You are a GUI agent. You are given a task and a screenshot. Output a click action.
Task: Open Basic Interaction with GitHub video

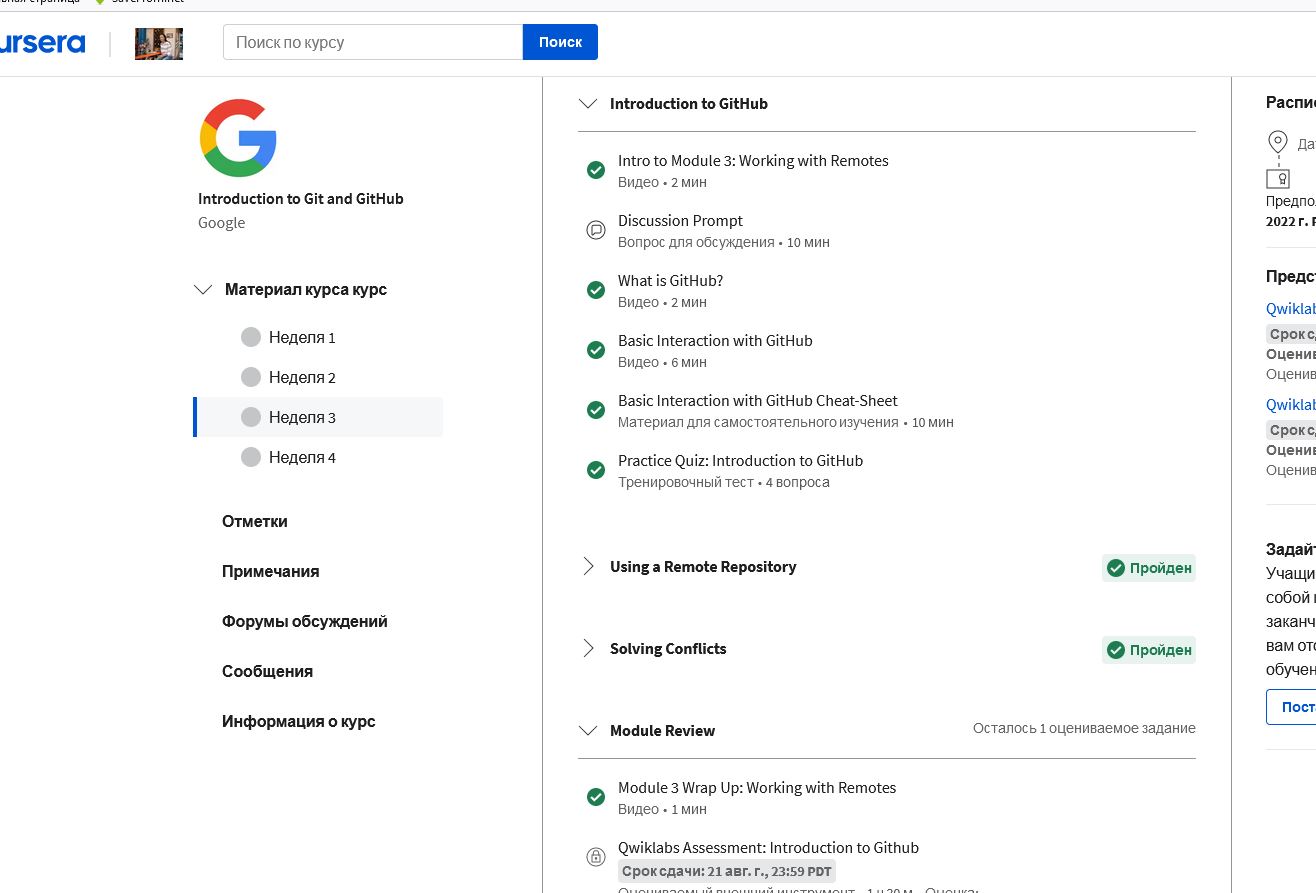click(x=715, y=340)
